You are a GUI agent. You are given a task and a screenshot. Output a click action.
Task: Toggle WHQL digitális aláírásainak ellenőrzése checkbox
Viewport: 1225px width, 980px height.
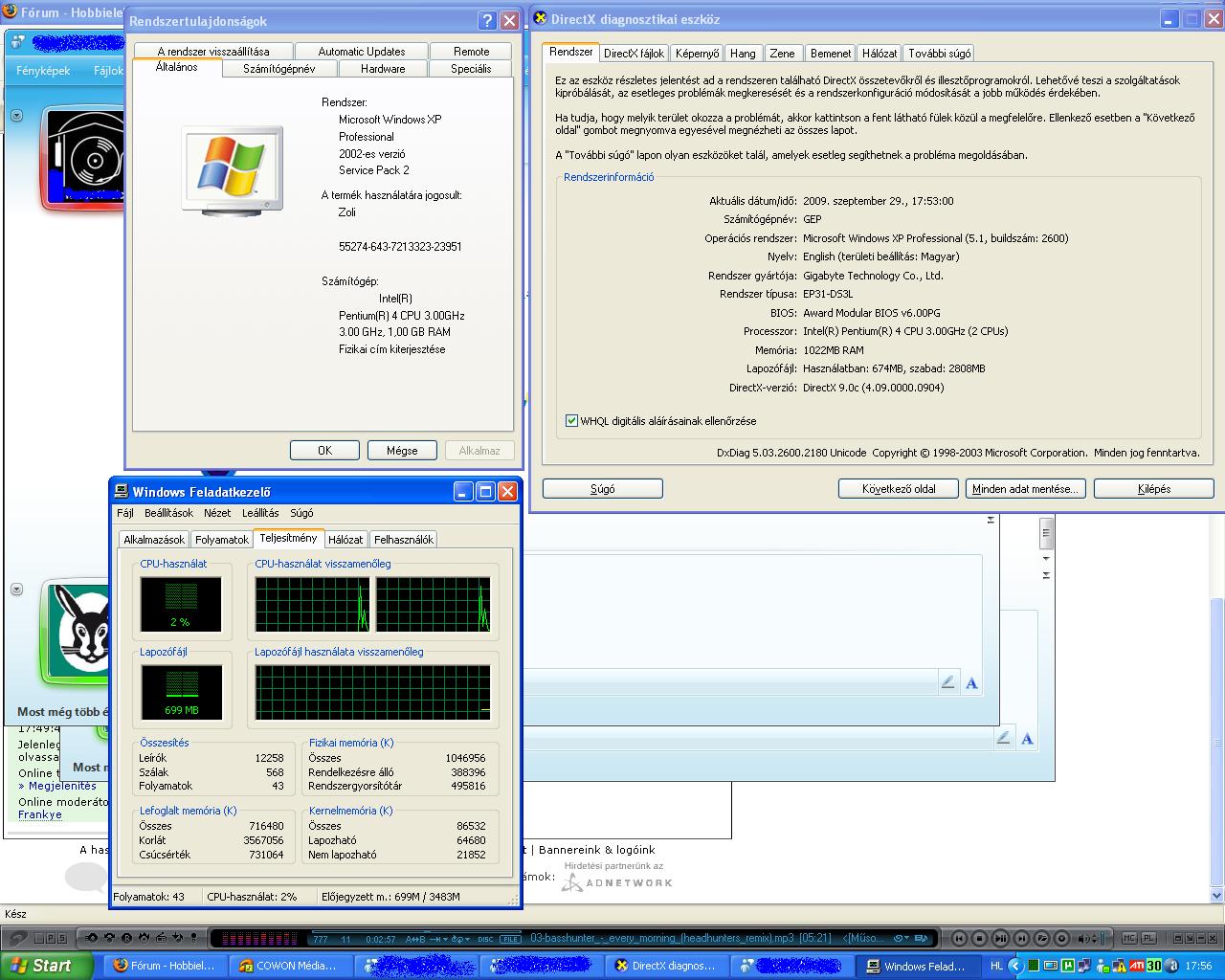[x=572, y=421]
